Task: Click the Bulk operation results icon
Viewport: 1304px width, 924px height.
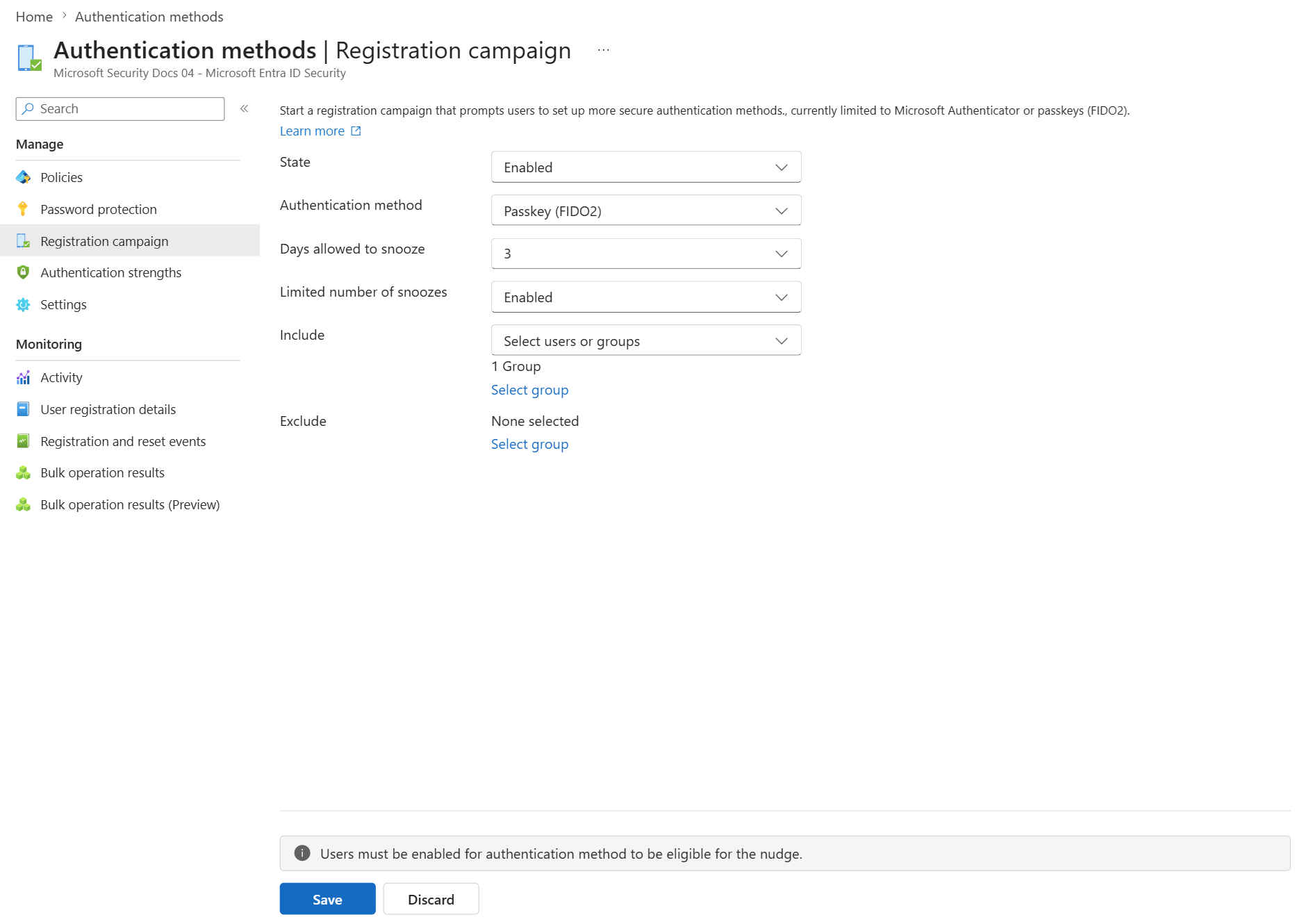Action: 23,472
